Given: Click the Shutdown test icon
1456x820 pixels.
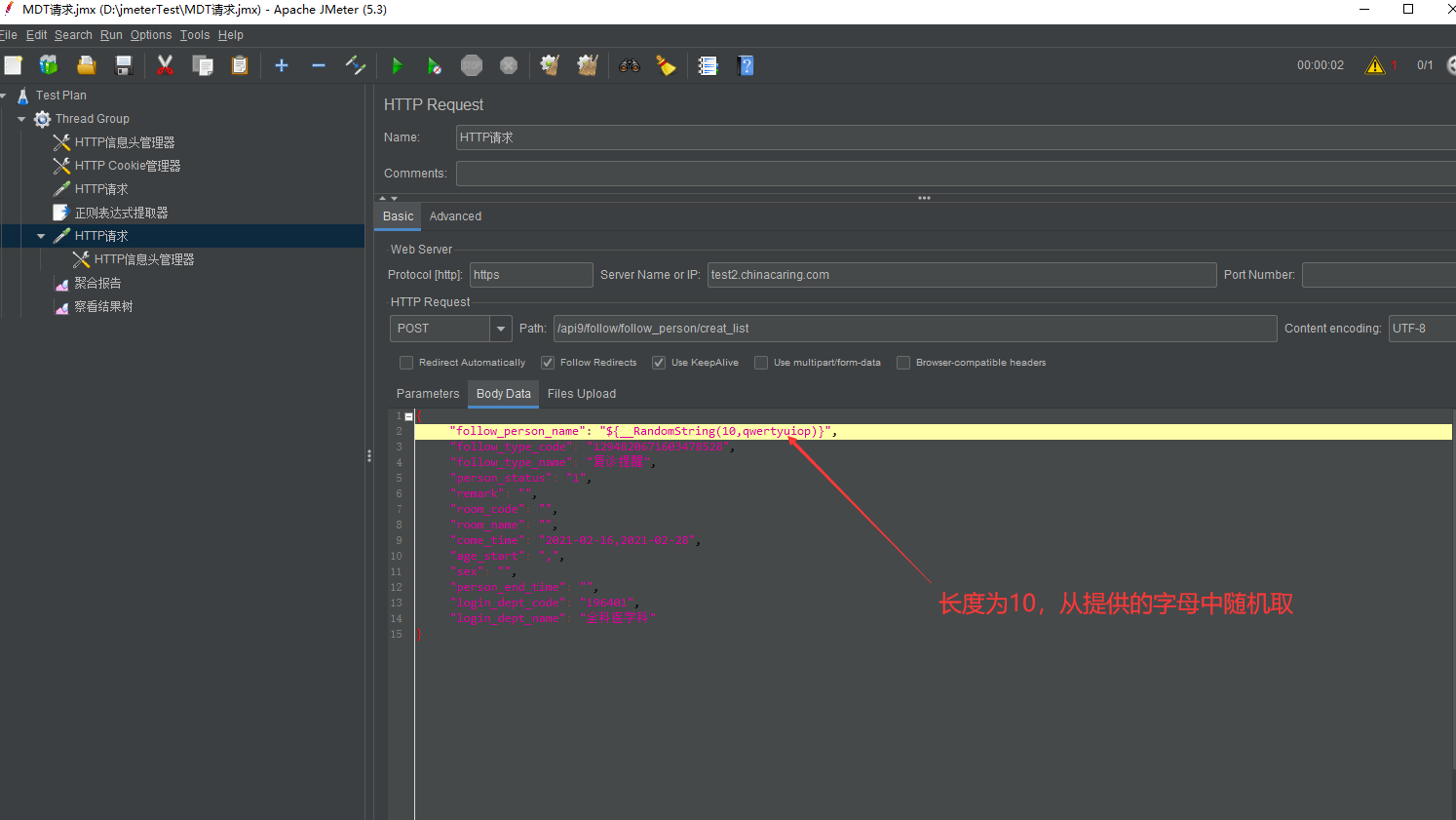Looking at the screenshot, I should 509,65.
